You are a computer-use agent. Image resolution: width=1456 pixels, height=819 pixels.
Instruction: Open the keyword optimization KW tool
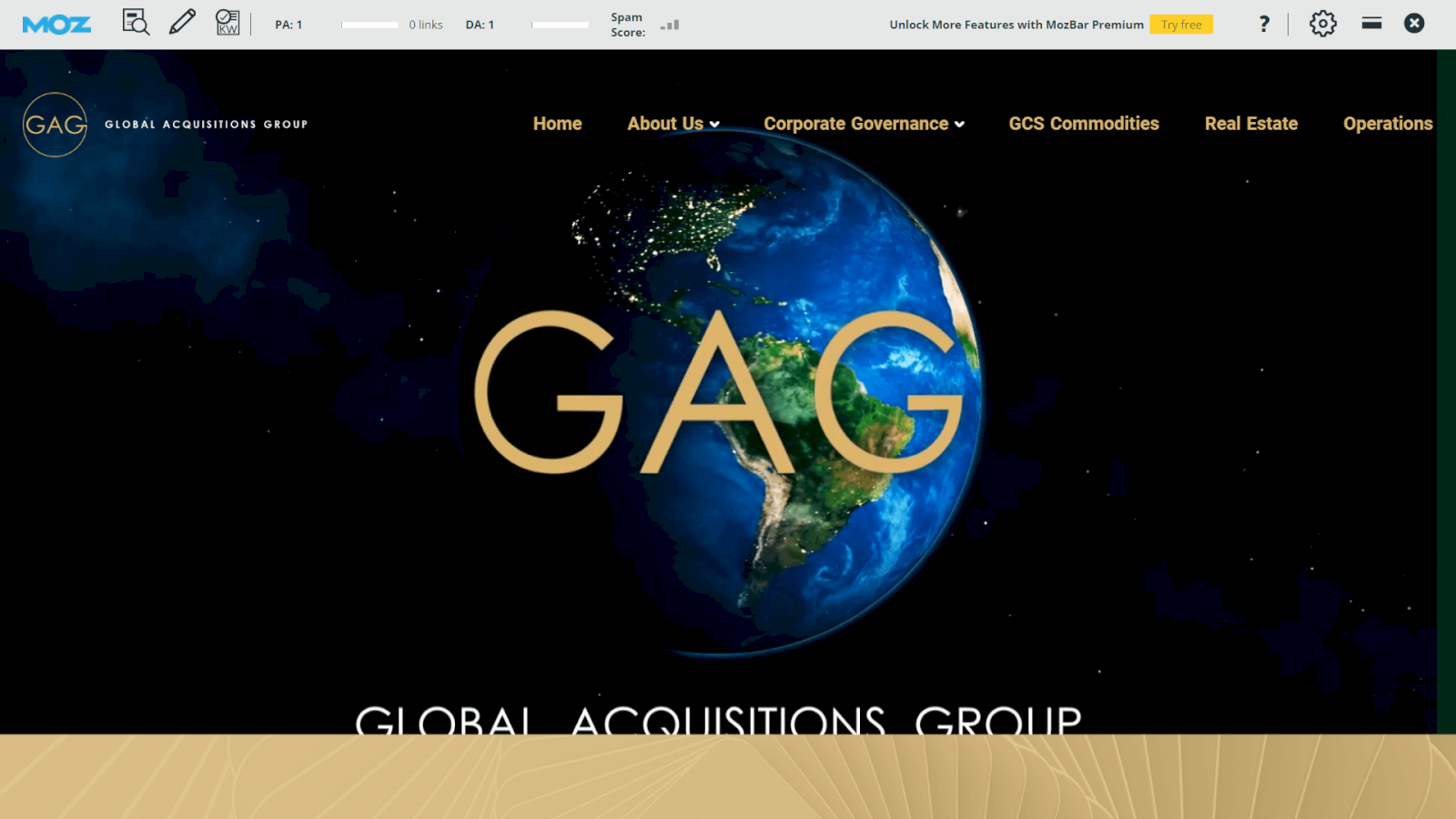[x=227, y=23]
